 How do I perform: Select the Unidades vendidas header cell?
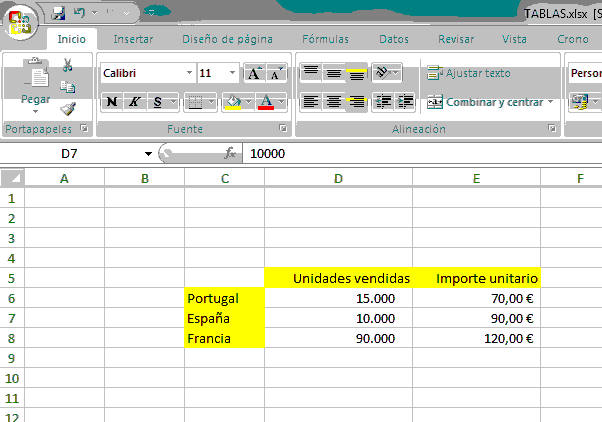click(x=338, y=278)
